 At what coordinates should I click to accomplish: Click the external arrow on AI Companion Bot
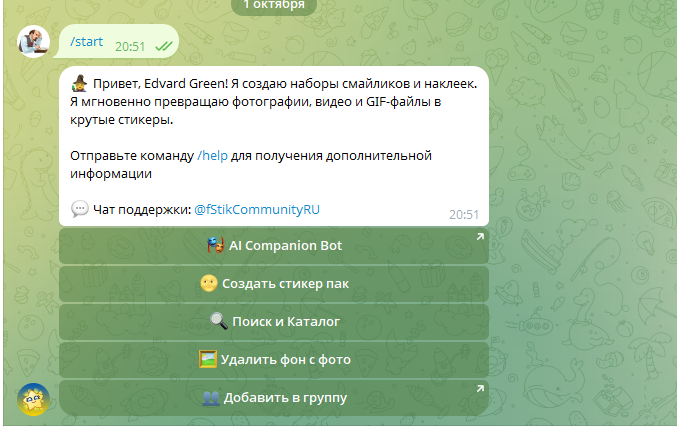[x=479, y=237]
